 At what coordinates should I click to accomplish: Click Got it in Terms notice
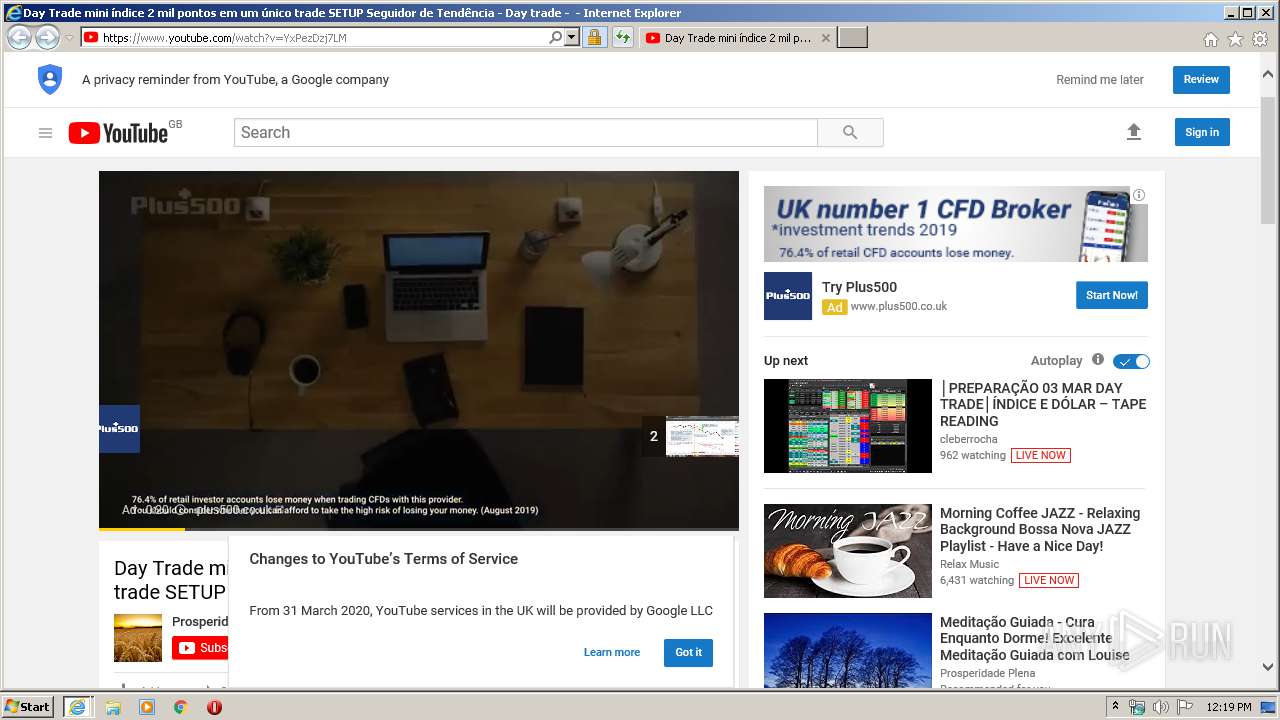689,652
